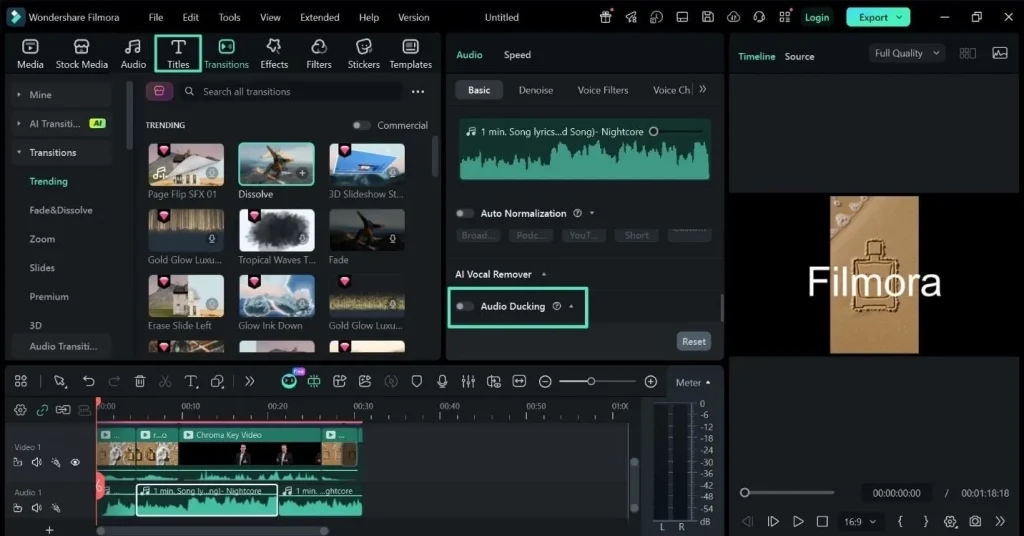
Task: Click the Login button
Action: point(816,18)
